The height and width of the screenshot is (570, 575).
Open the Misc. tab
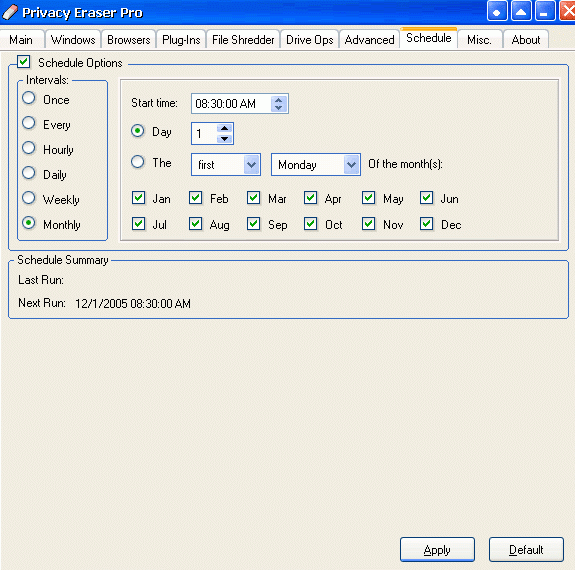click(479, 40)
